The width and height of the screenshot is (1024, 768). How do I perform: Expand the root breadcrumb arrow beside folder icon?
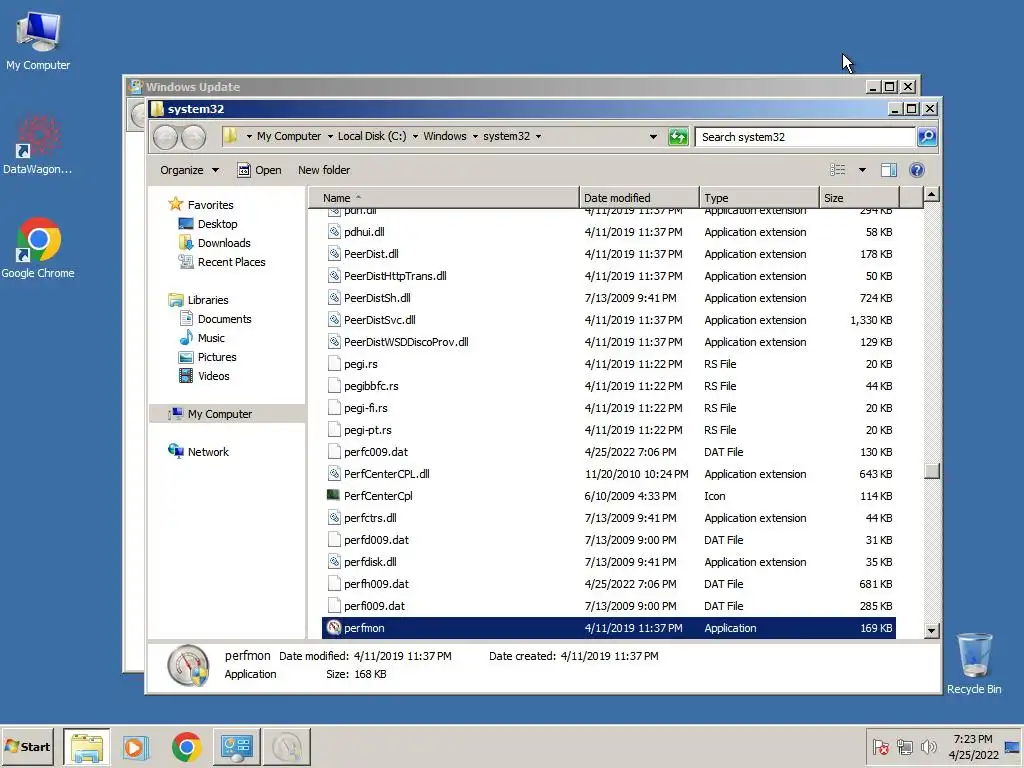pyautogui.click(x=249, y=136)
